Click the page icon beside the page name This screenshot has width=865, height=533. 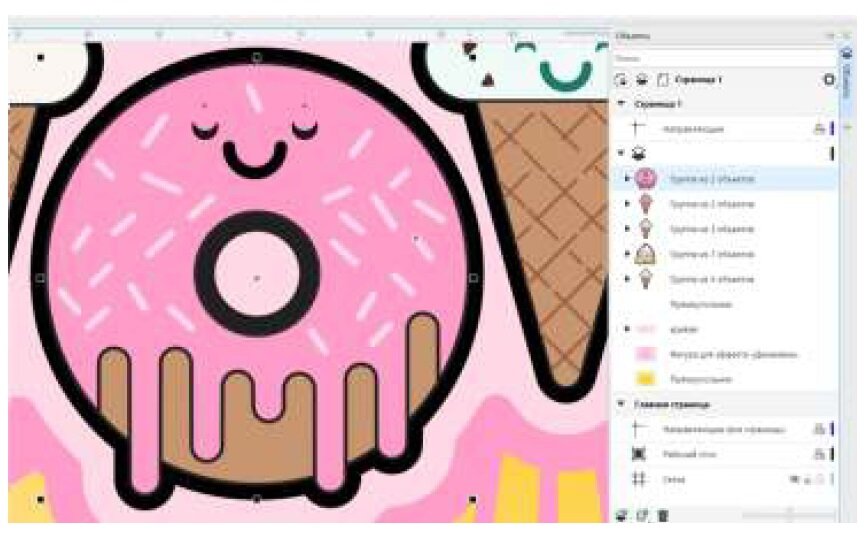pos(663,79)
